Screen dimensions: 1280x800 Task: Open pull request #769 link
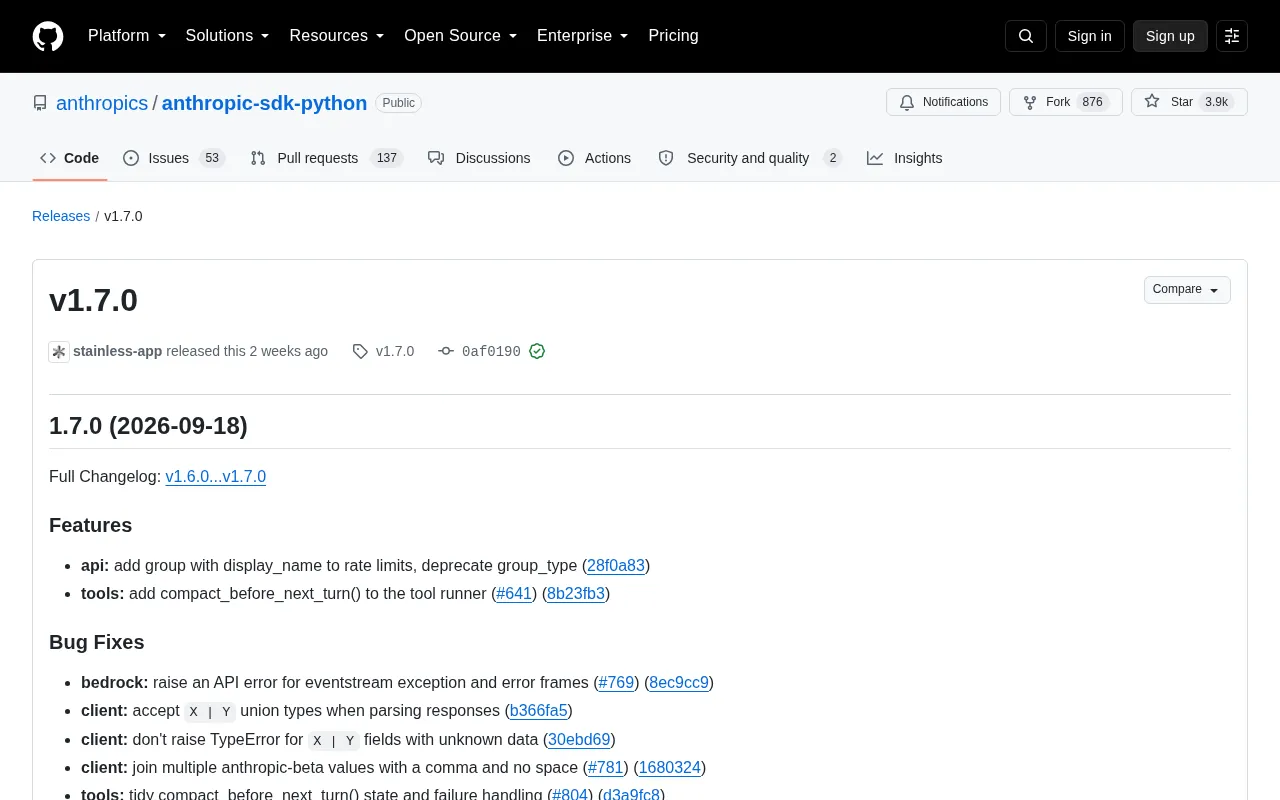616,683
